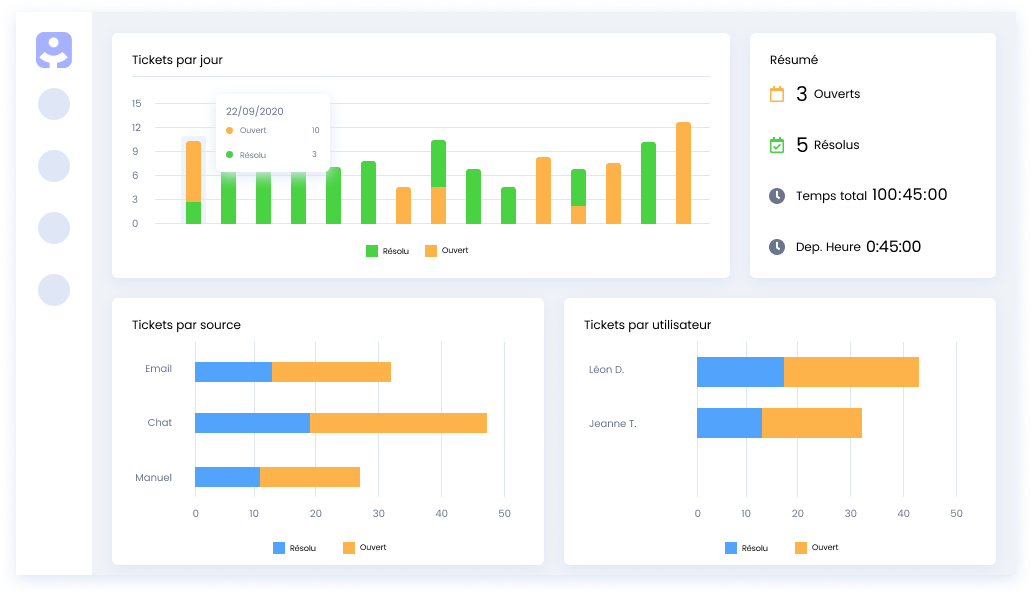Click the purple app logo icon
The image size is (1032, 595).
(x=54, y=50)
